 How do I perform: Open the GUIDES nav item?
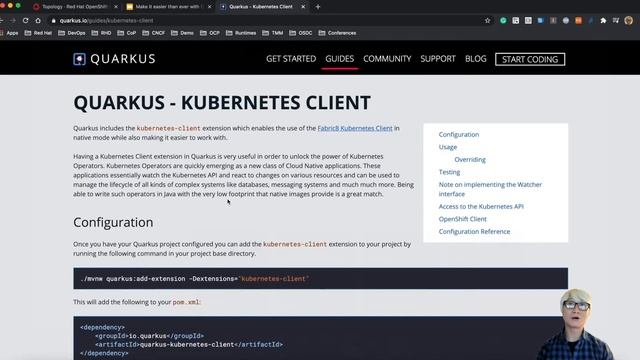coord(340,59)
